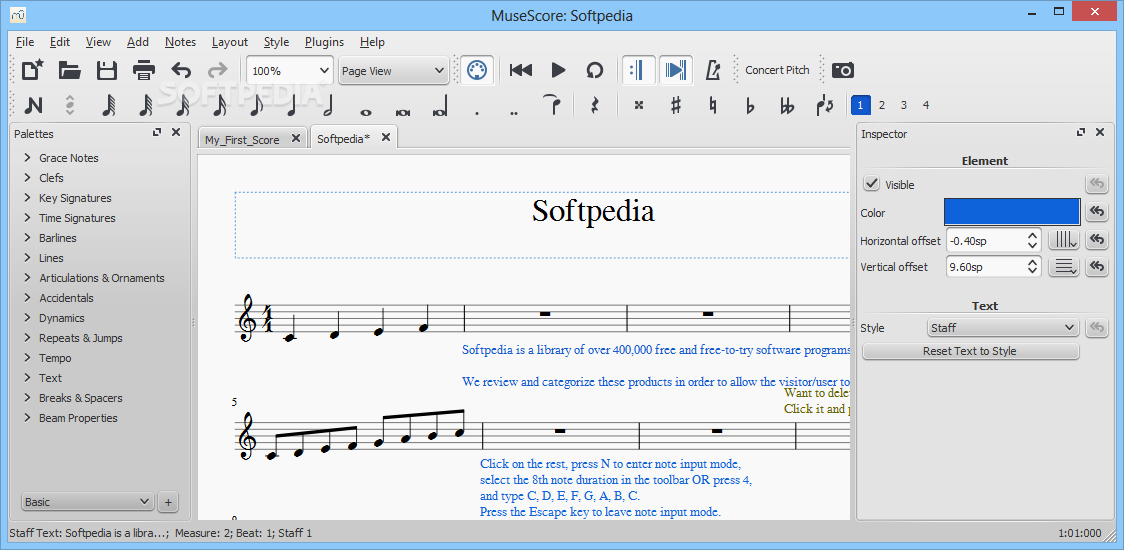Open the Plugins menu
The width and height of the screenshot is (1124, 550).
pyautogui.click(x=324, y=42)
